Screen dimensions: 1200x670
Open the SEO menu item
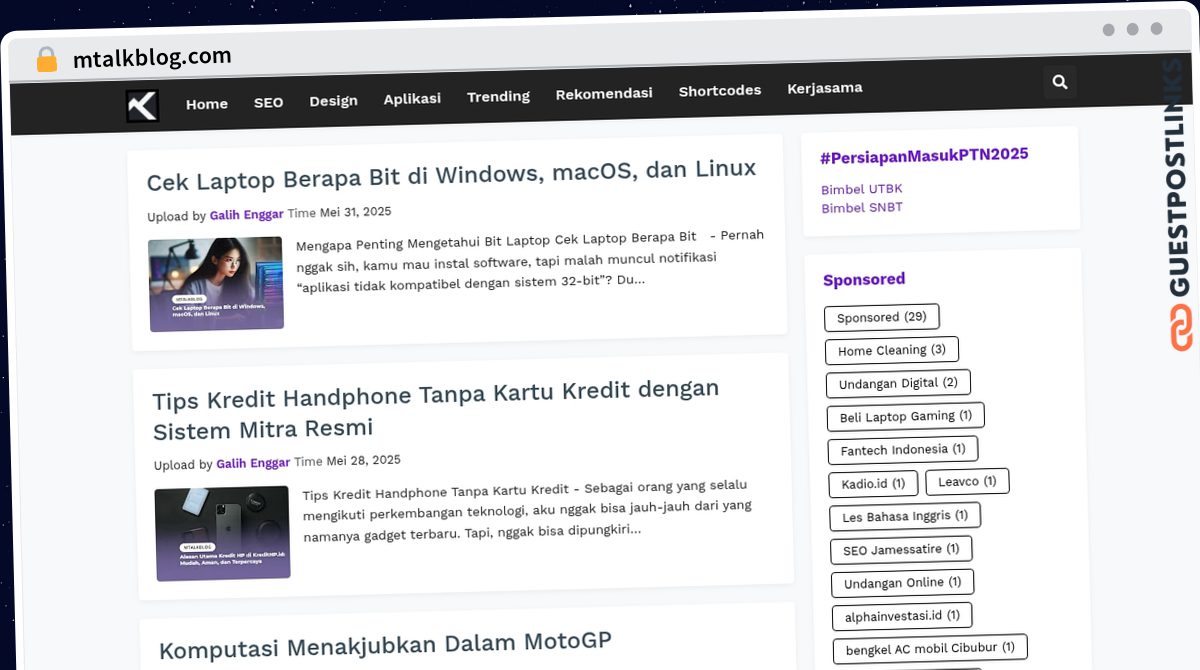[268, 102]
